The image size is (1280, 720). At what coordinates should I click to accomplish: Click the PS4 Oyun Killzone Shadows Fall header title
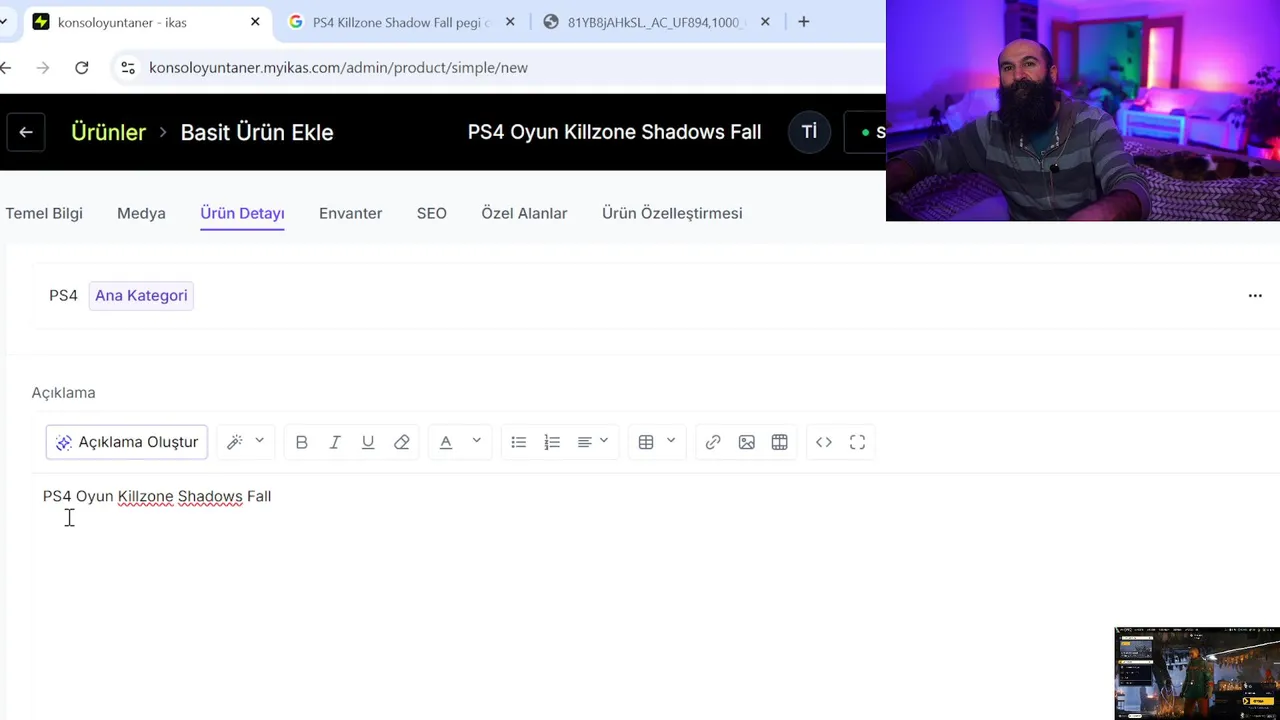(614, 132)
